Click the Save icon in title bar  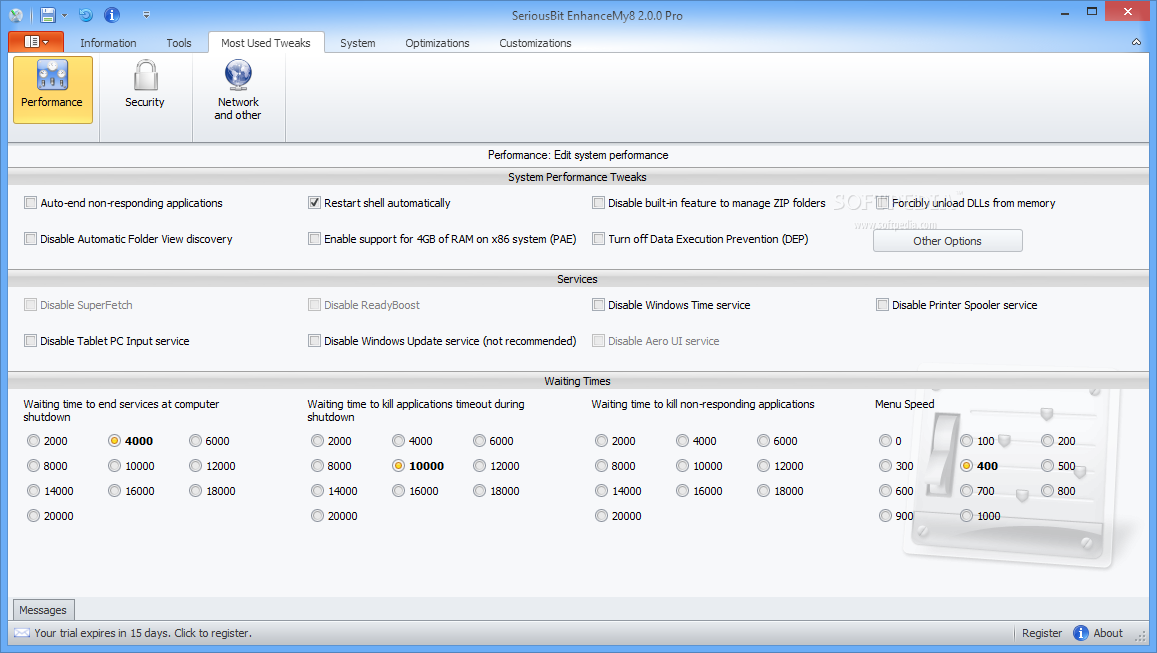point(47,15)
